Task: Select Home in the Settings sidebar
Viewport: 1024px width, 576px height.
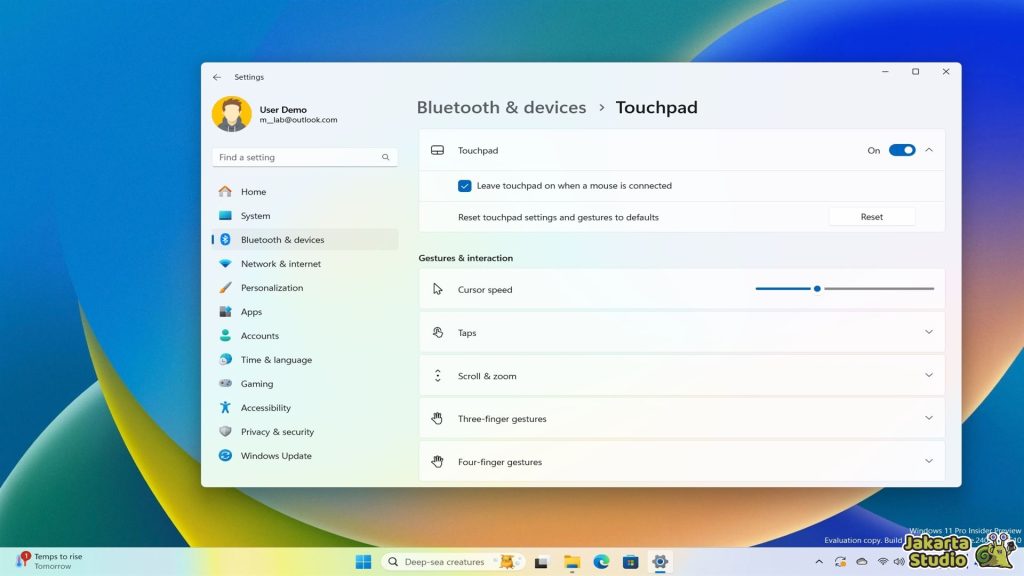Action: click(x=253, y=191)
